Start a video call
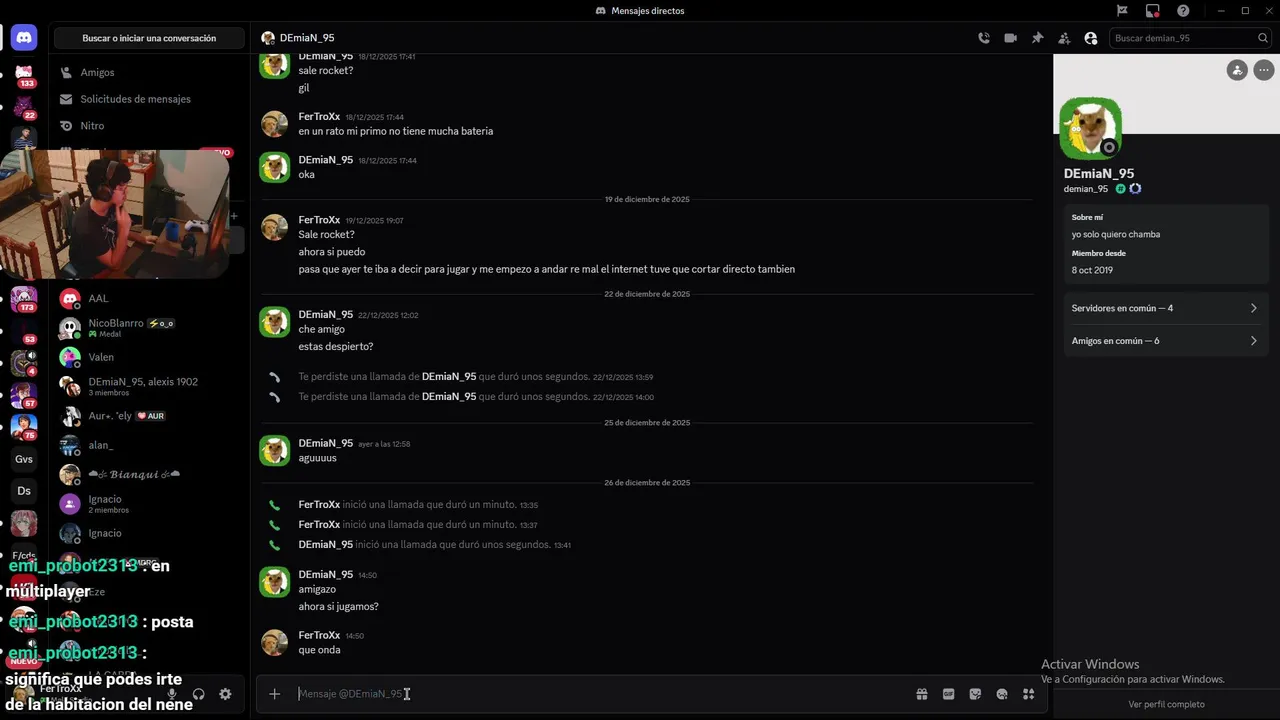This screenshot has height=720, width=1280. [1010, 38]
